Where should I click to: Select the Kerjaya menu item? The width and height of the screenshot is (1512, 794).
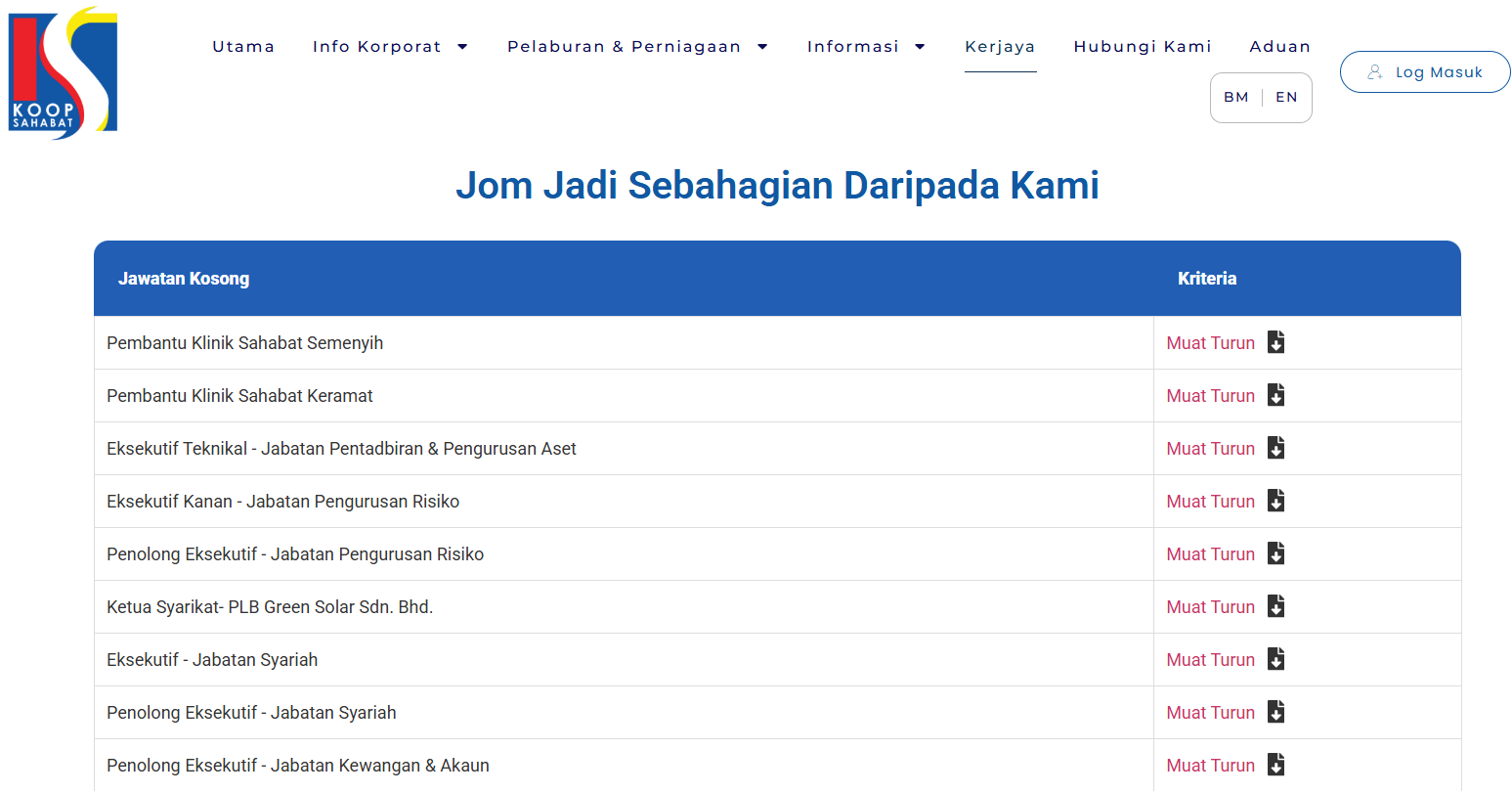click(1000, 47)
